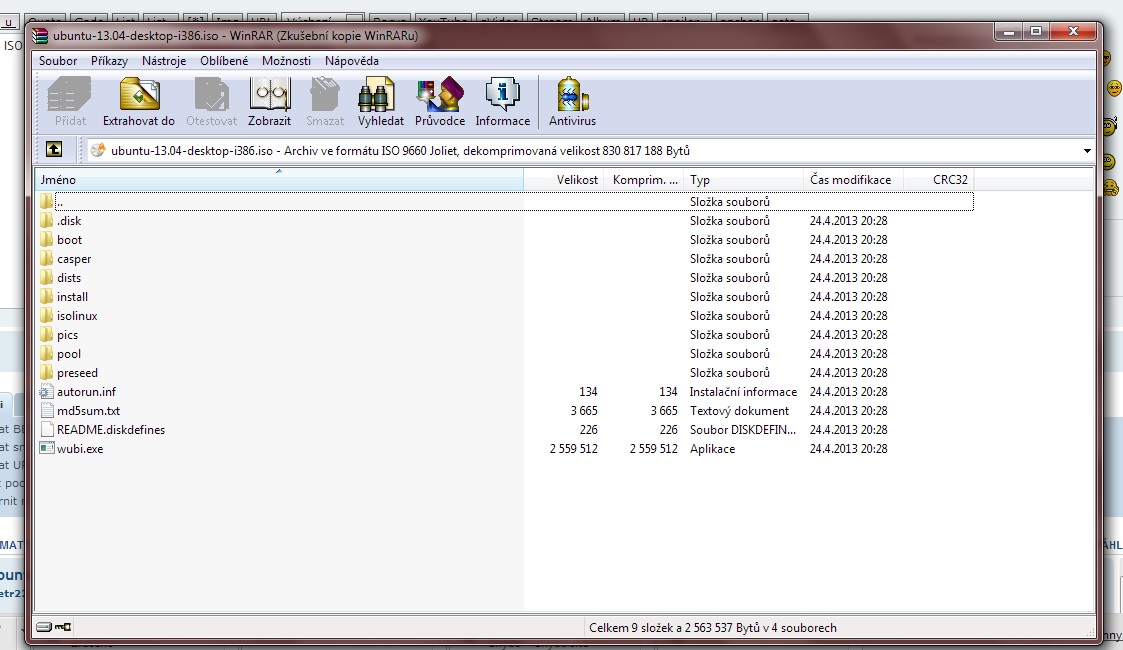The width and height of the screenshot is (1123, 650).
Task: Click the key icon in status bar
Action: click(x=63, y=627)
